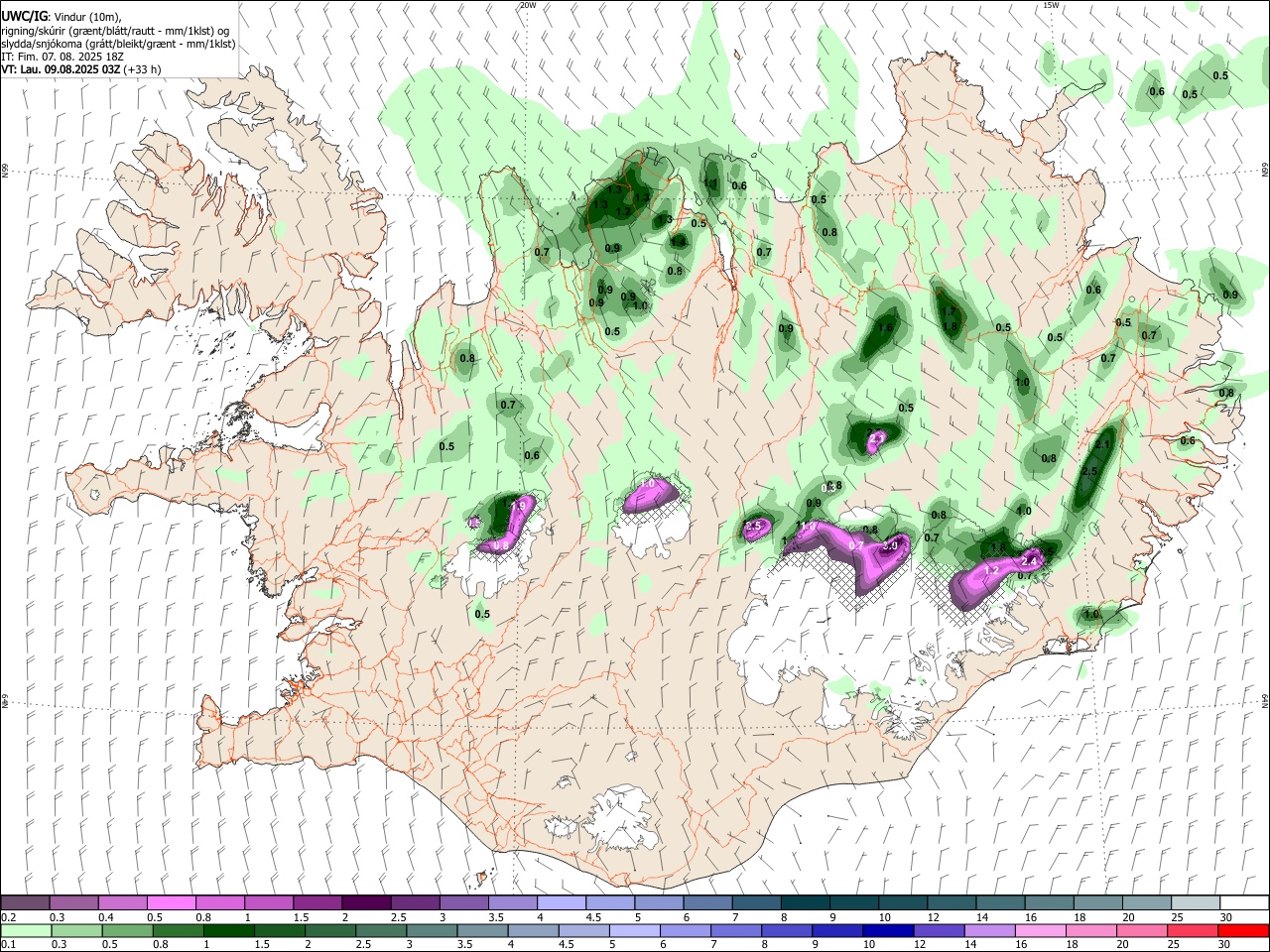Pick the 7 blue swatch in lower legend
The width and height of the screenshot is (1270, 952).
tap(736, 930)
